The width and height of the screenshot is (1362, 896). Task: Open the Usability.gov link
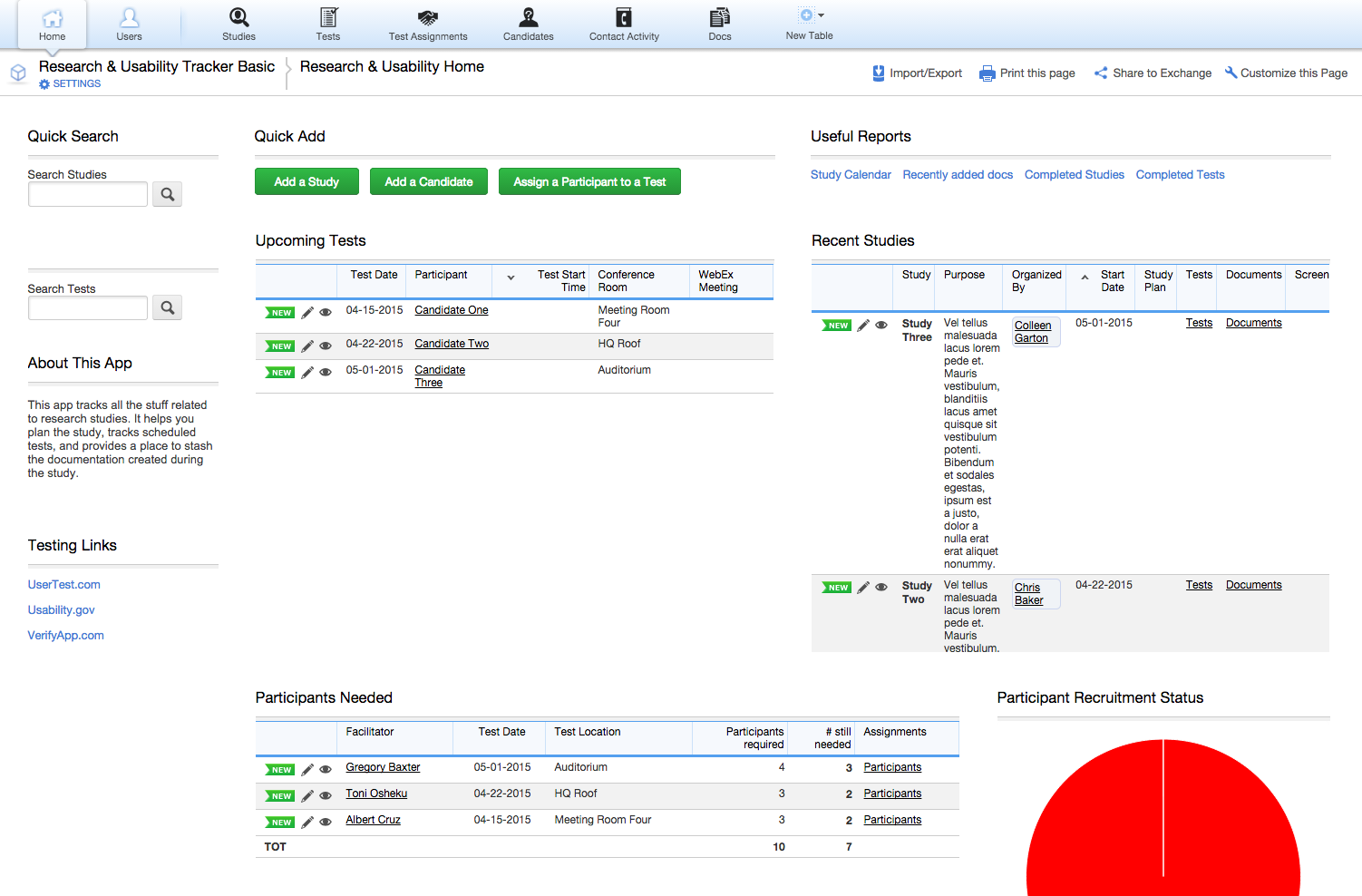pos(61,610)
